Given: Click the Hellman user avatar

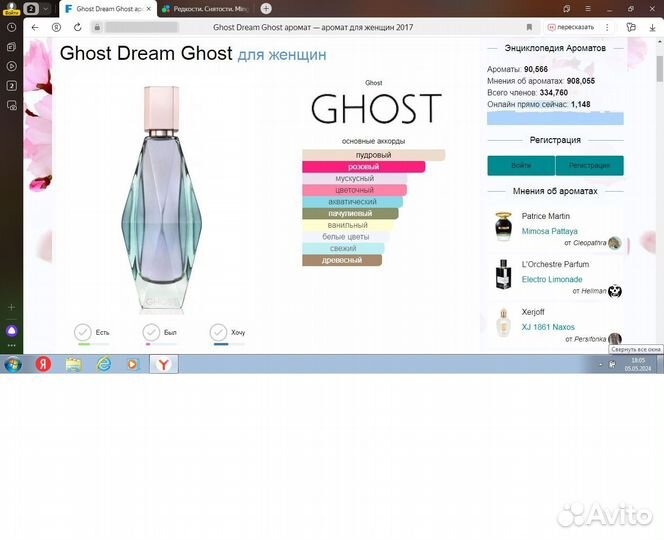Looking at the screenshot, I should (614, 291).
